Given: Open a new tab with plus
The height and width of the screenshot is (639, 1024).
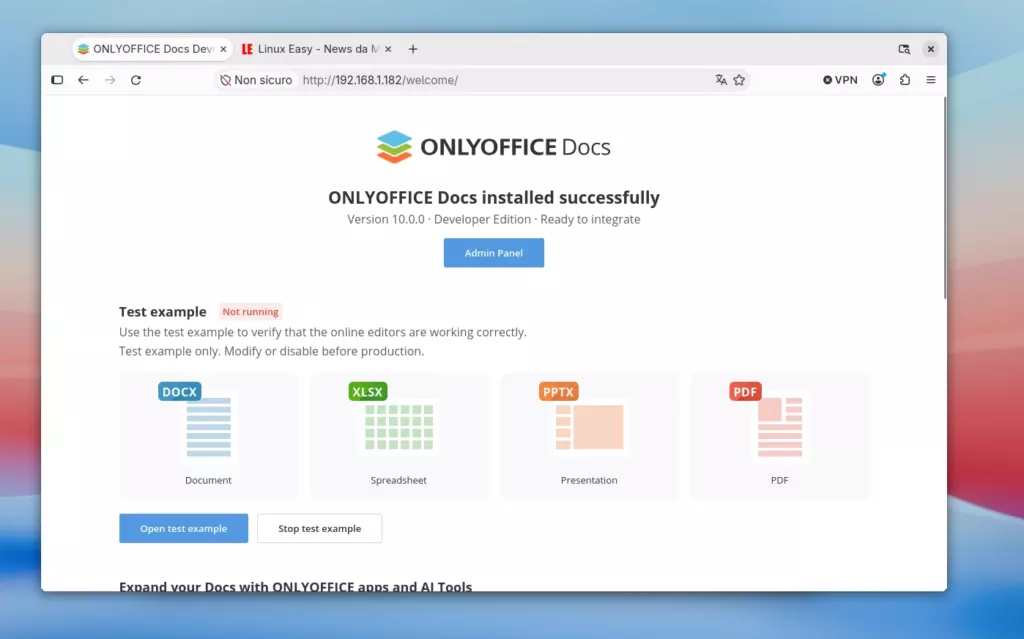Looking at the screenshot, I should click(x=413, y=49).
